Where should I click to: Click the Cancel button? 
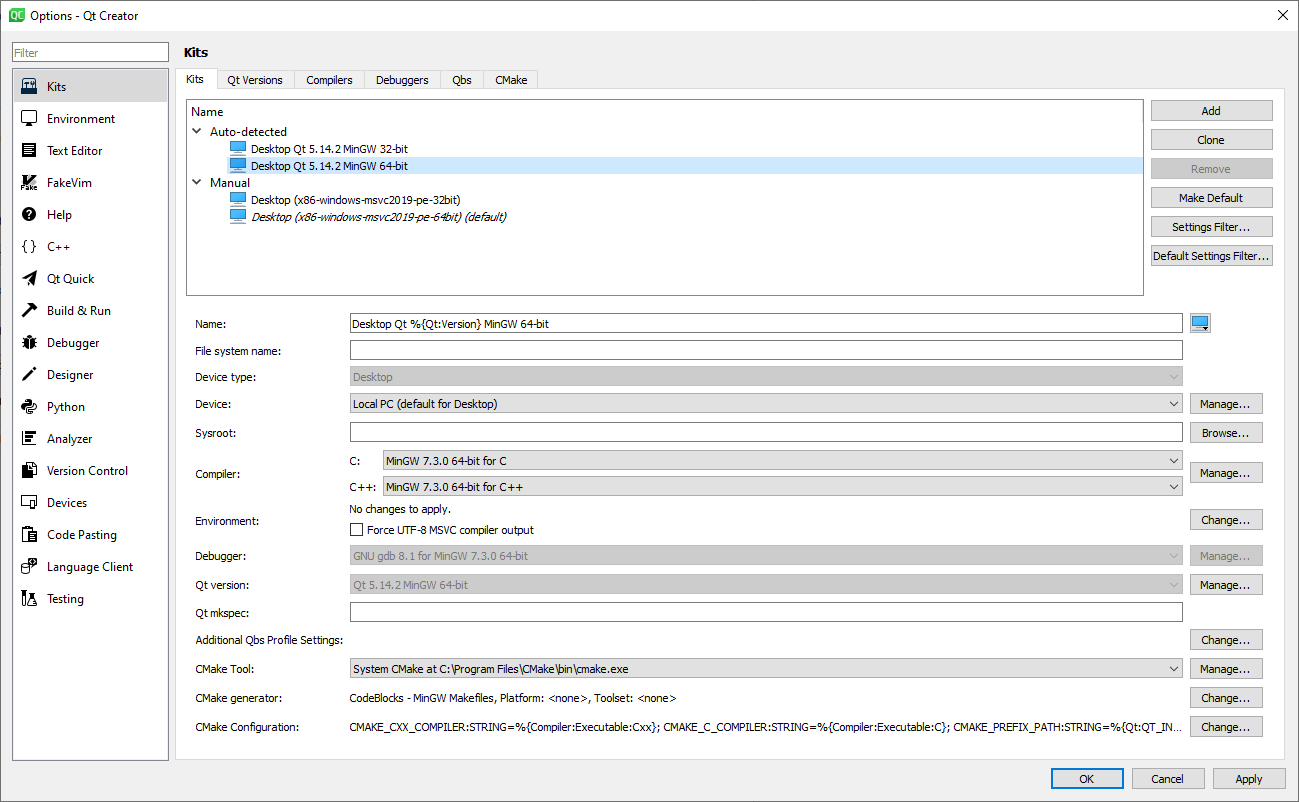pos(1168,779)
